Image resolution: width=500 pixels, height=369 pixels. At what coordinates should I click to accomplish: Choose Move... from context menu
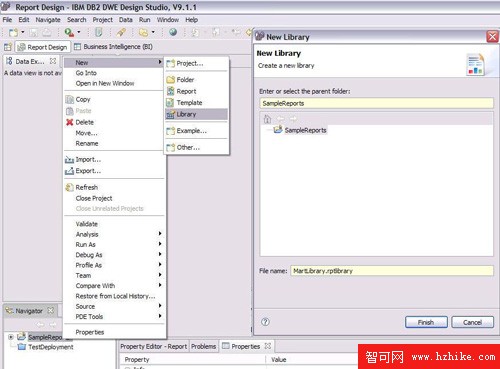(86, 133)
